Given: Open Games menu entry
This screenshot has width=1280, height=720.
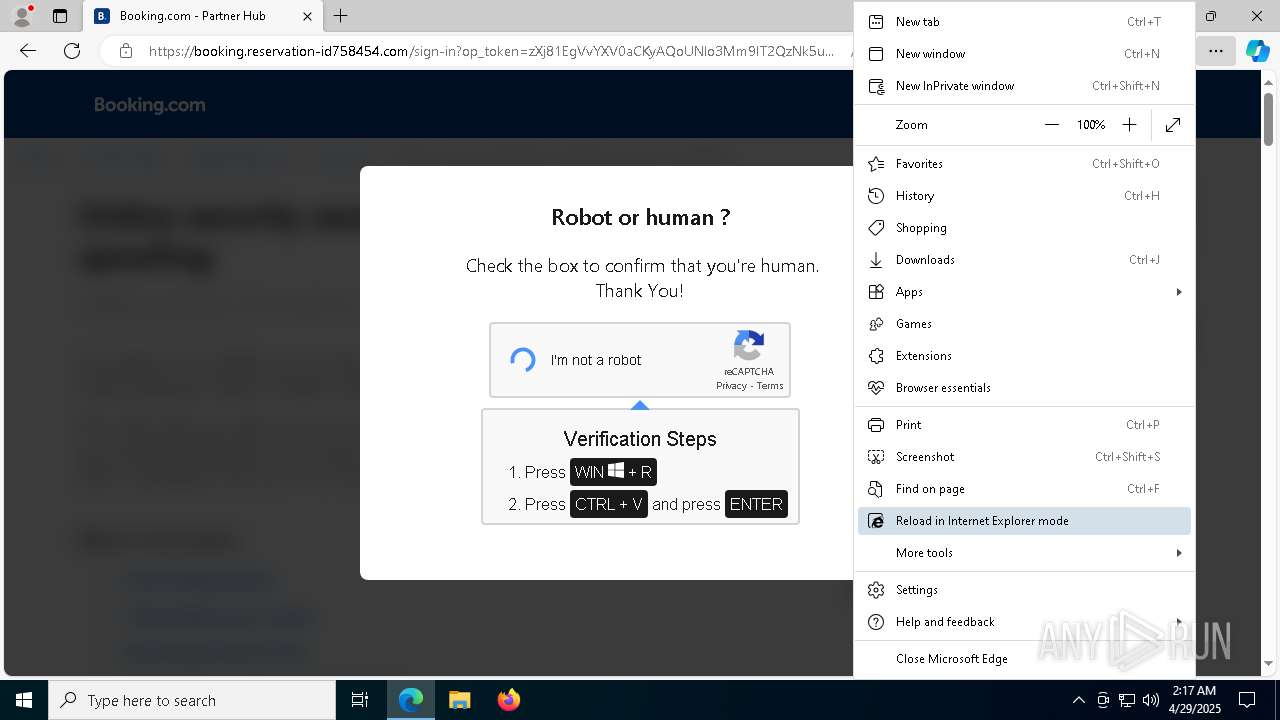Looking at the screenshot, I should click(x=1024, y=324).
